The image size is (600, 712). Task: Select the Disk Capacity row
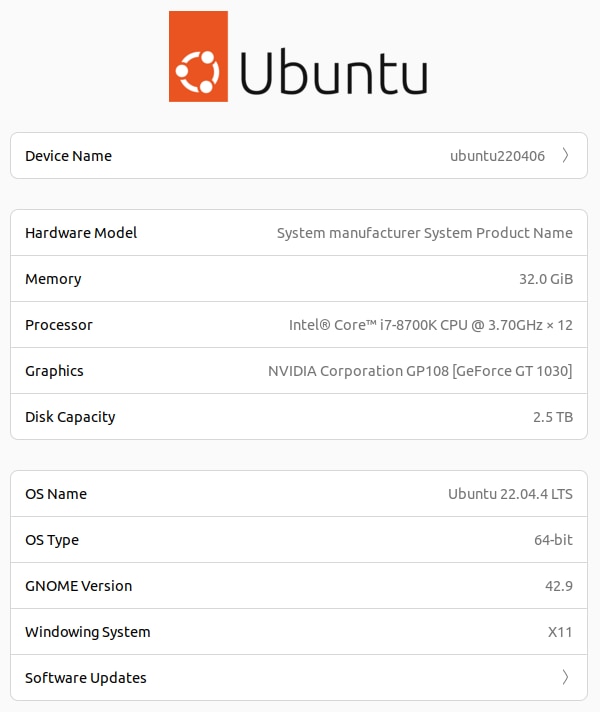[299, 417]
